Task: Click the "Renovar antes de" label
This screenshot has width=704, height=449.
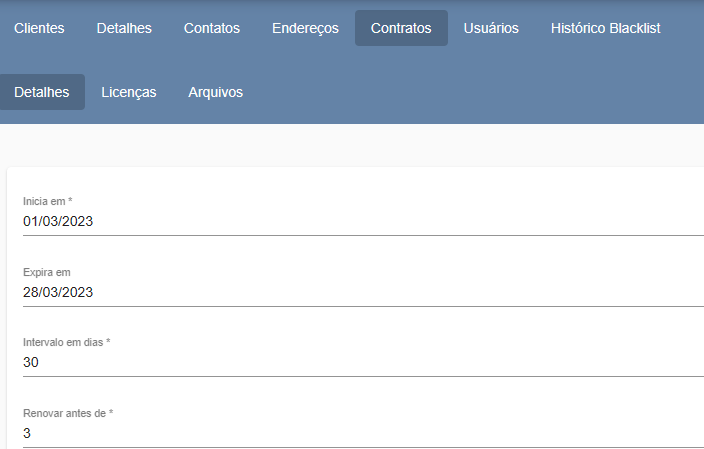Action: point(67,413)
